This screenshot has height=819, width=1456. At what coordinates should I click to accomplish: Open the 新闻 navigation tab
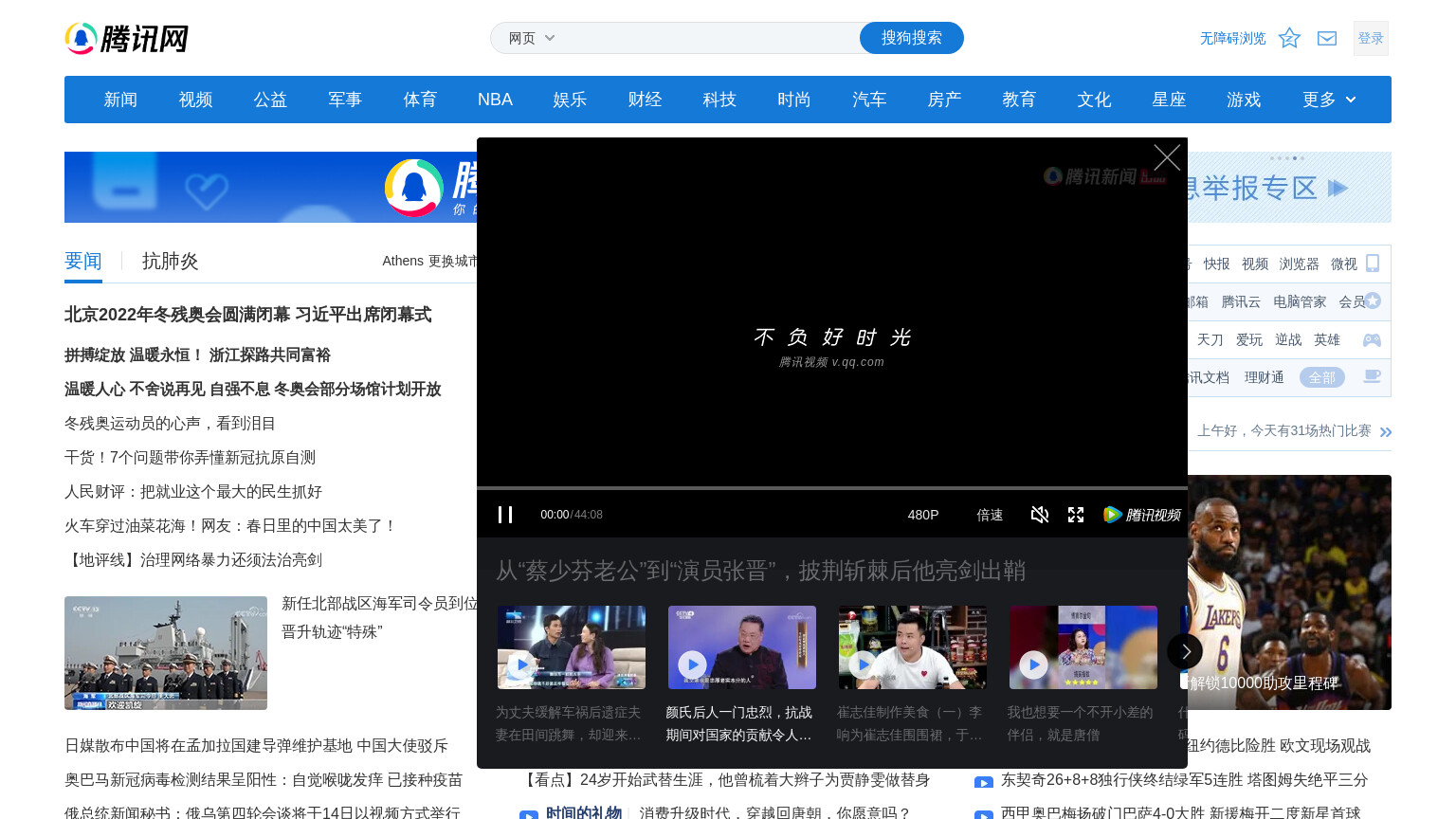pyautogui.click(x=120, y=100)
